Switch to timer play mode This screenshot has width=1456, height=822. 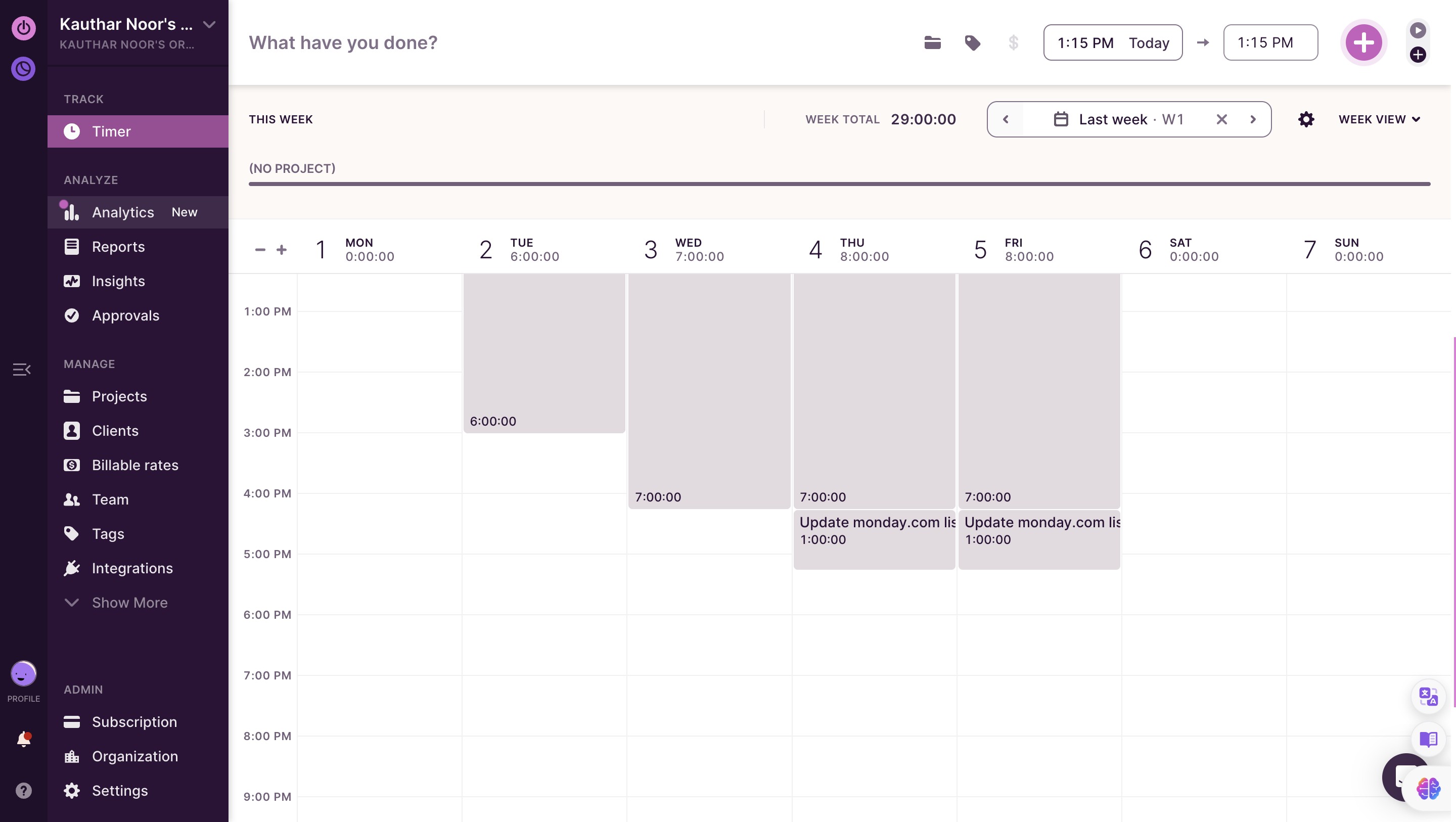(x=1417, y=30)
